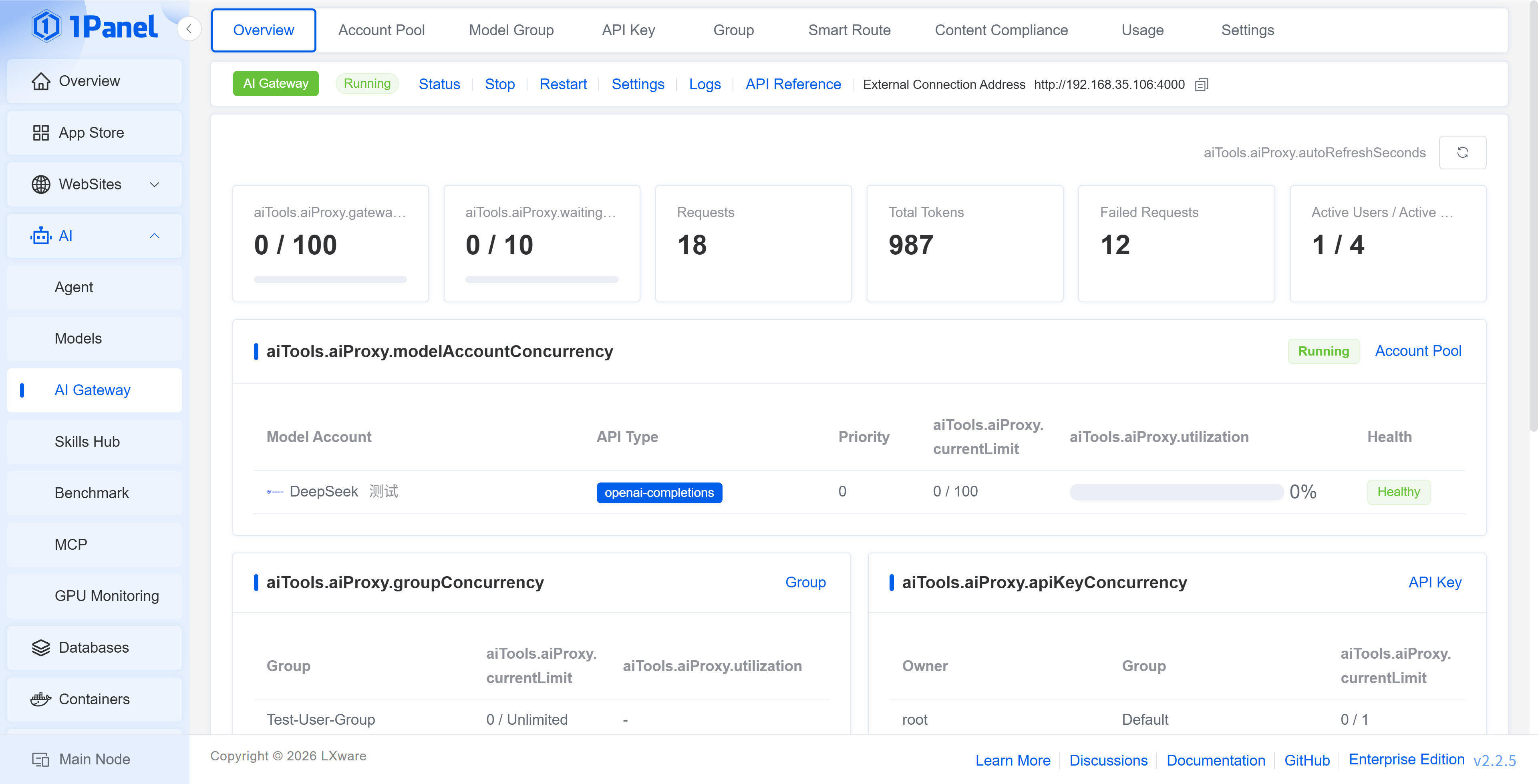Screen dimensions: 1538x784
Task: Copy the external connection address
Action: coord(1201,85)
